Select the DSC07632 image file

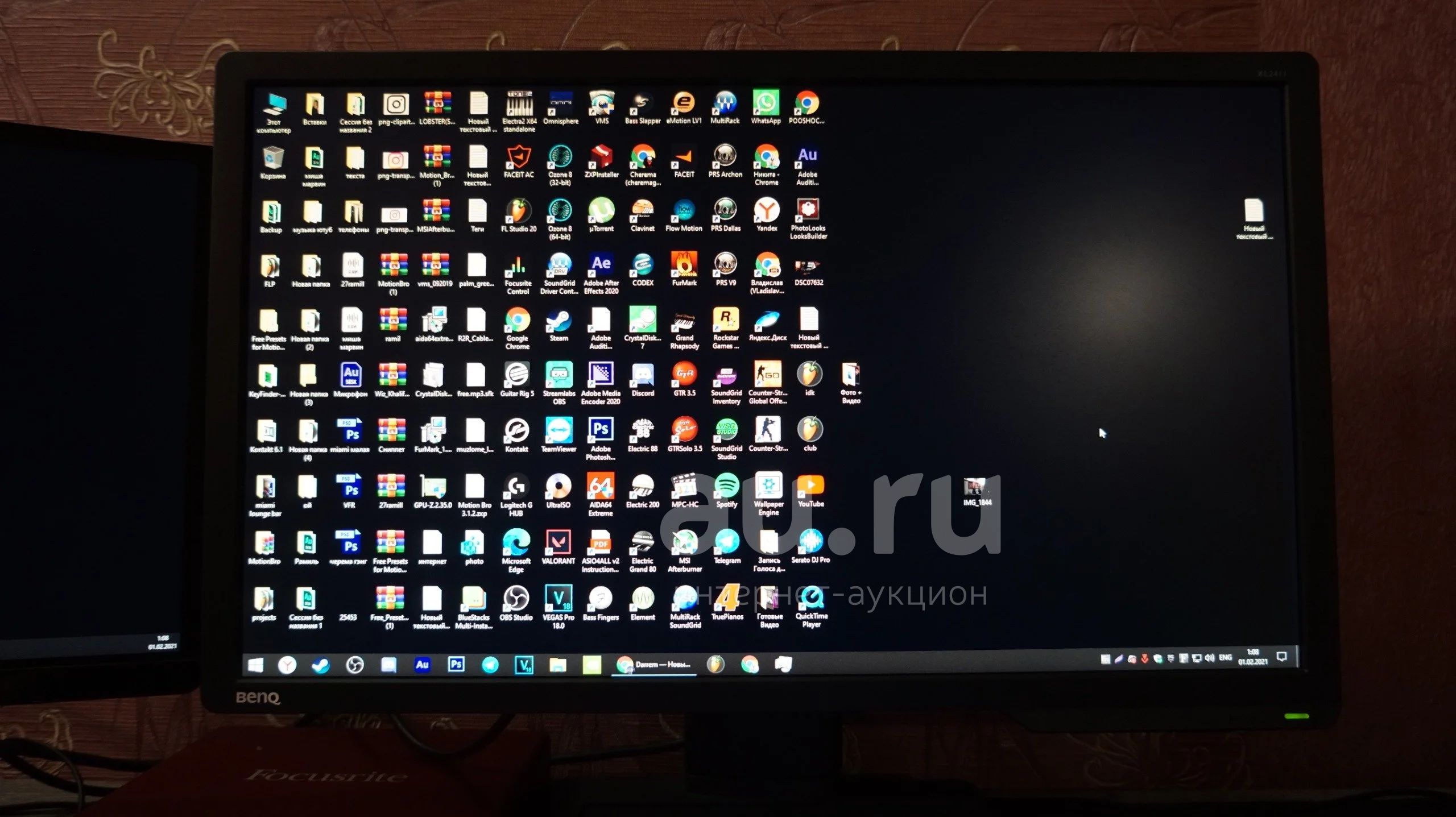[x=808, y=272]
